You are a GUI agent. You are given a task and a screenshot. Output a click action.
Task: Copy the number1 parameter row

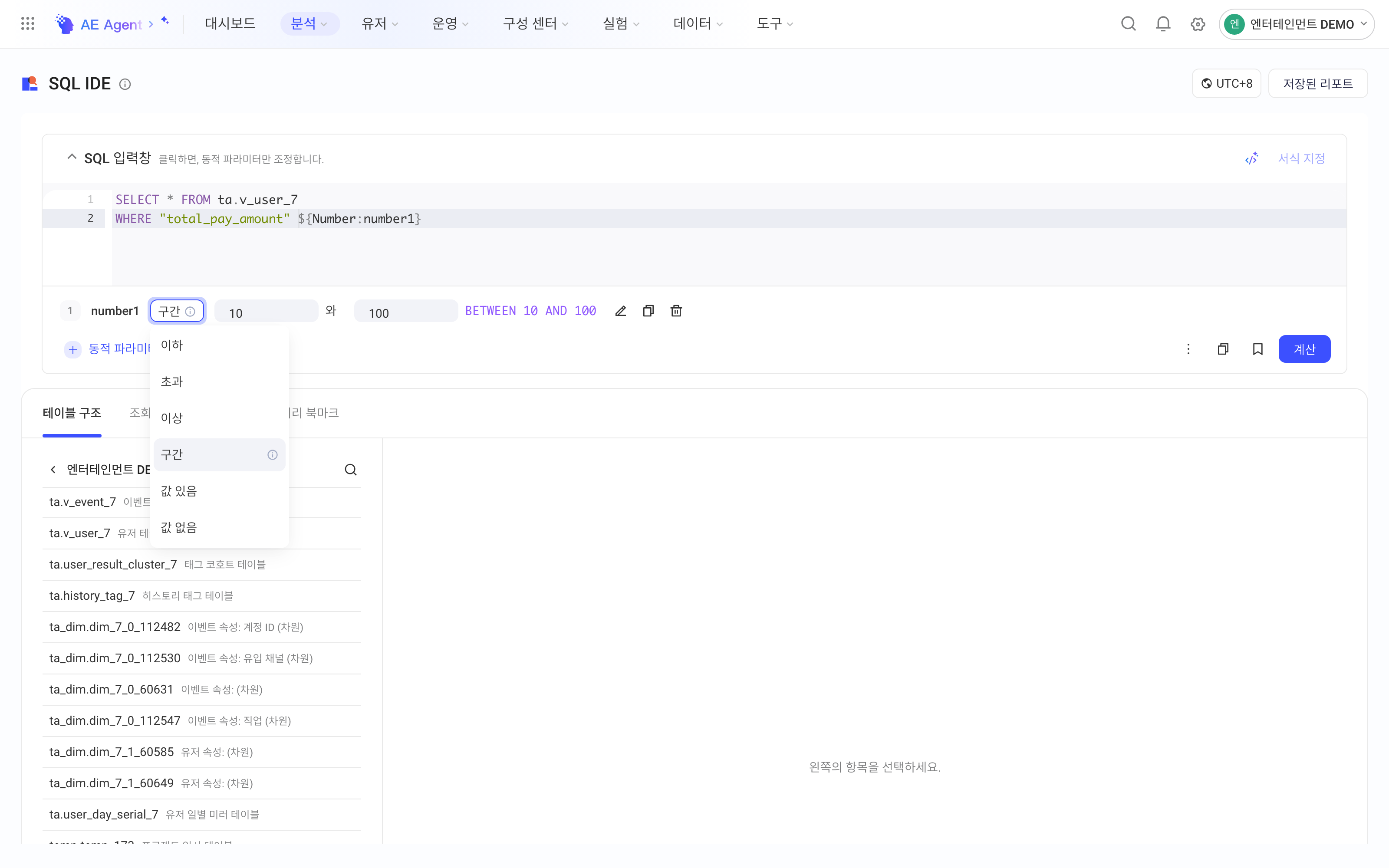[x=648, y=311]
